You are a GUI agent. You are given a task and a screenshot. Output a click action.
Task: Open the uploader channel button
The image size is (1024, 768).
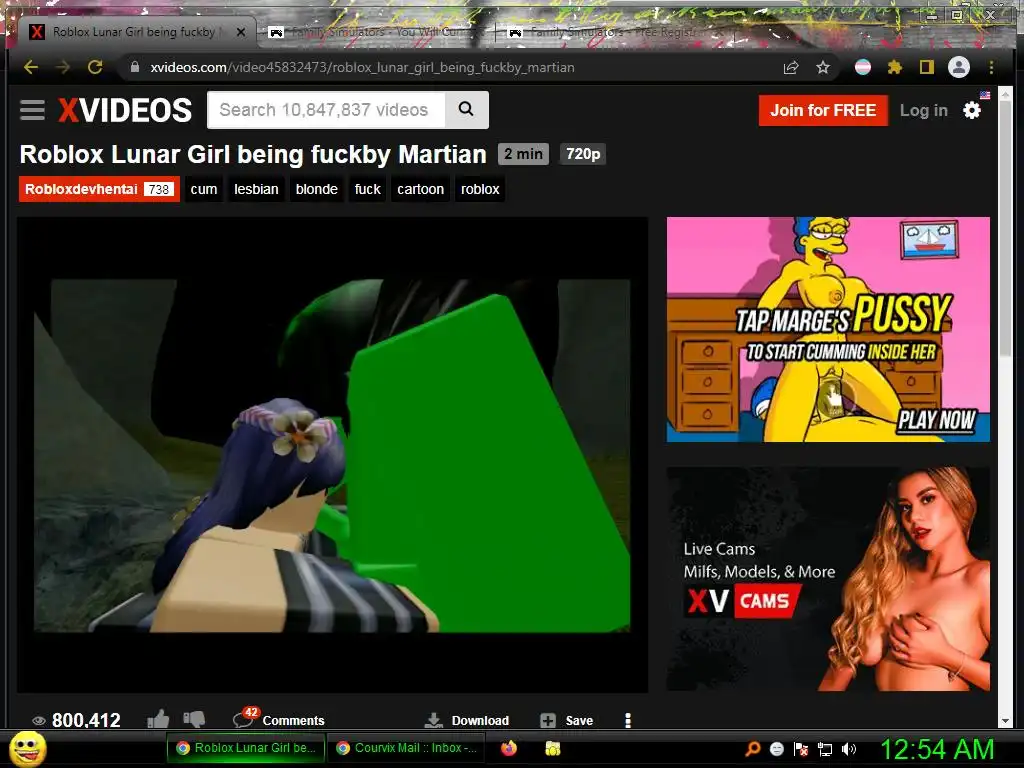(99, 189)
